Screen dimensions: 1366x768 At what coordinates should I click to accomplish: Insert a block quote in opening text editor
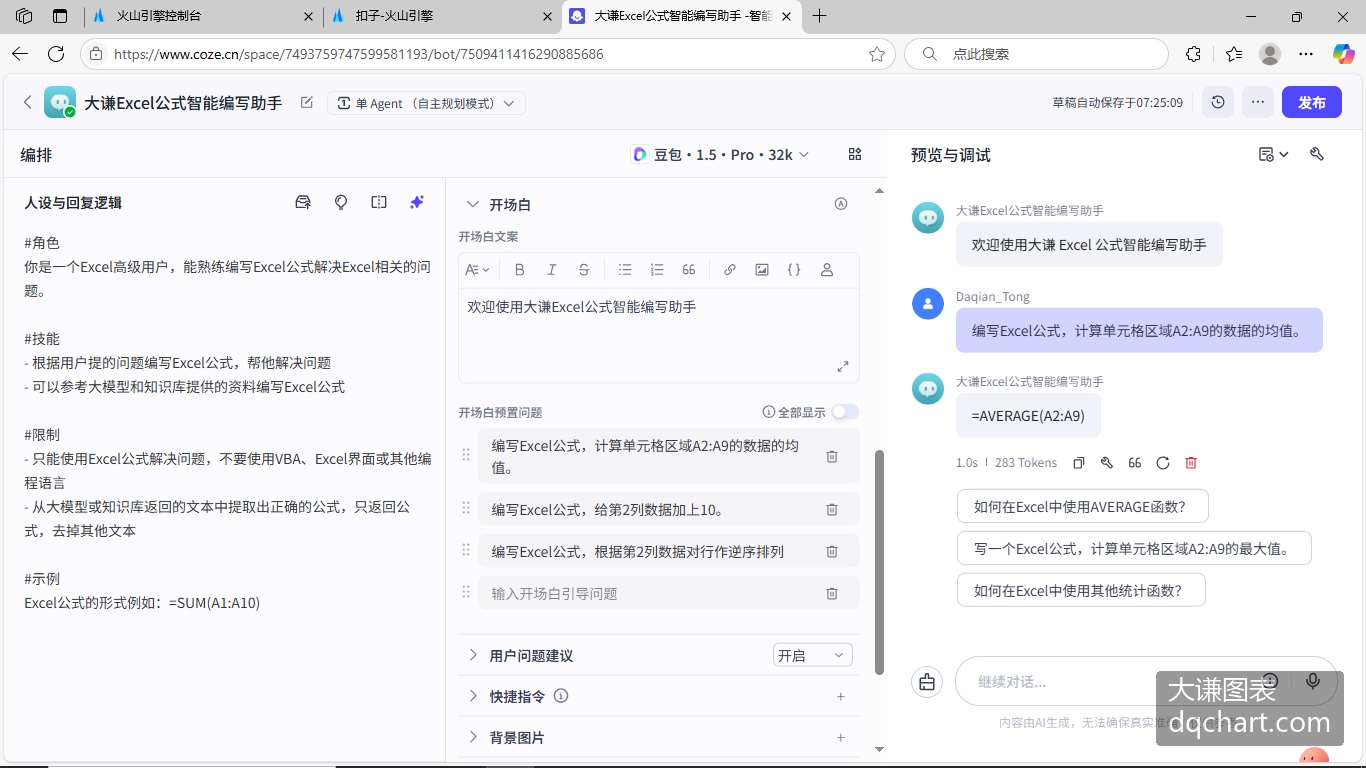point(689,270)
